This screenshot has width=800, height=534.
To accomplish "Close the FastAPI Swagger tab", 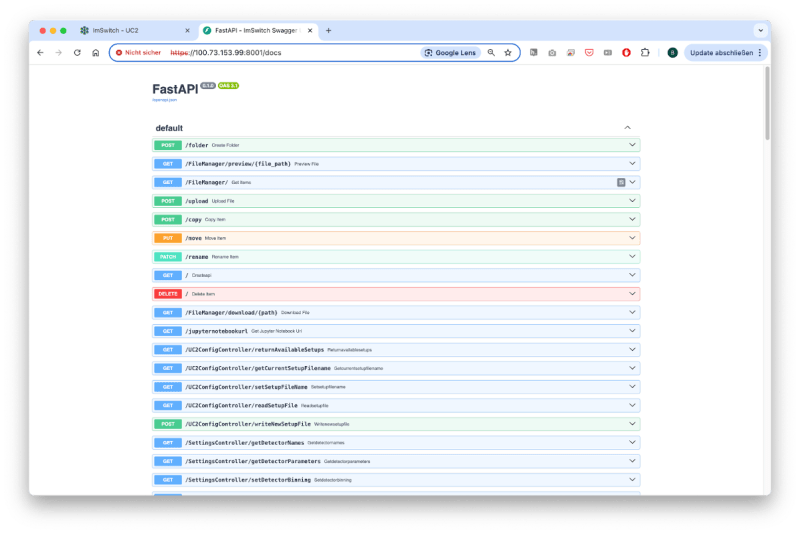I will click(310, 31).
